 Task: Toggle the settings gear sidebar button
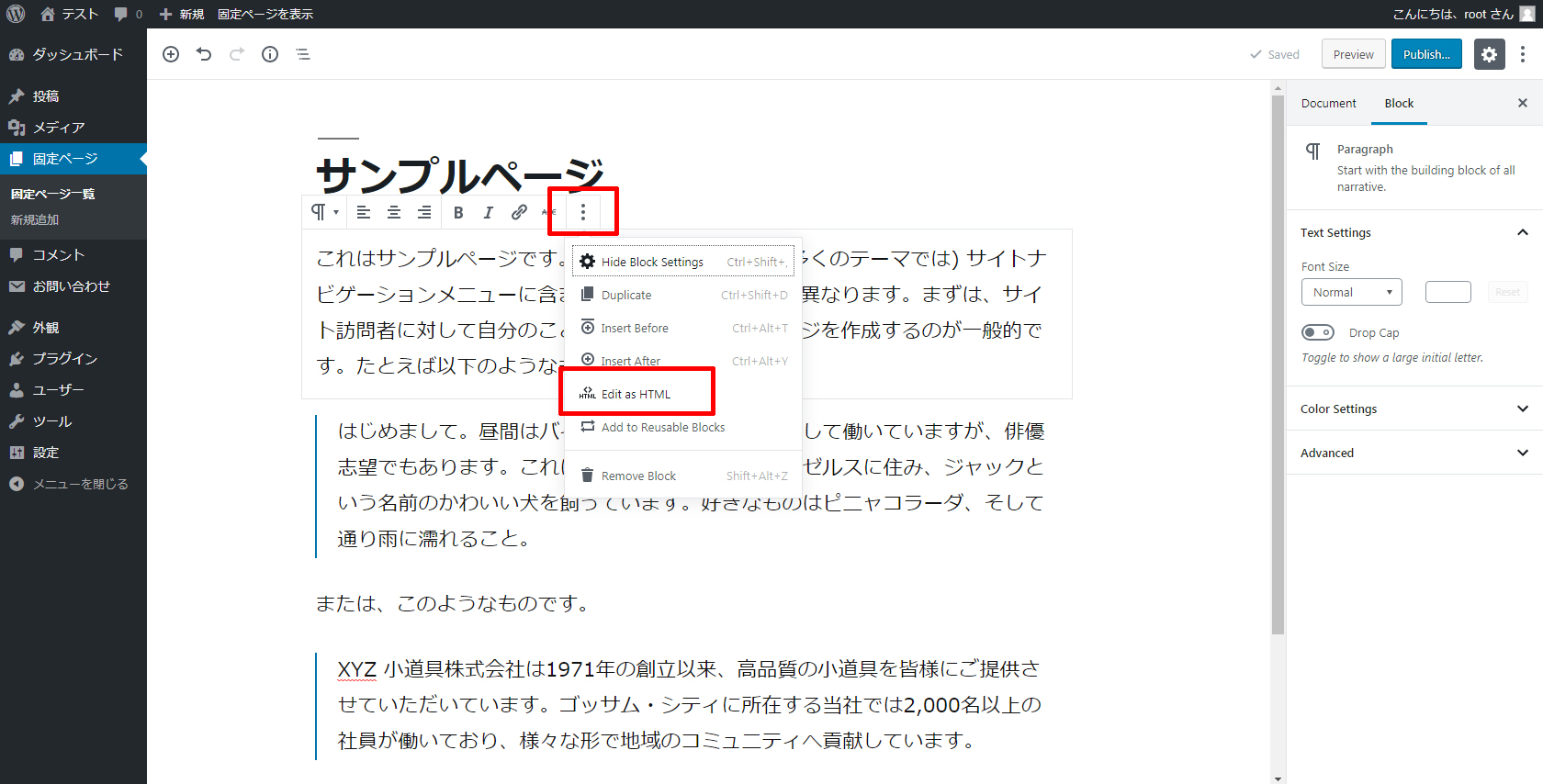pos(1489,54)
